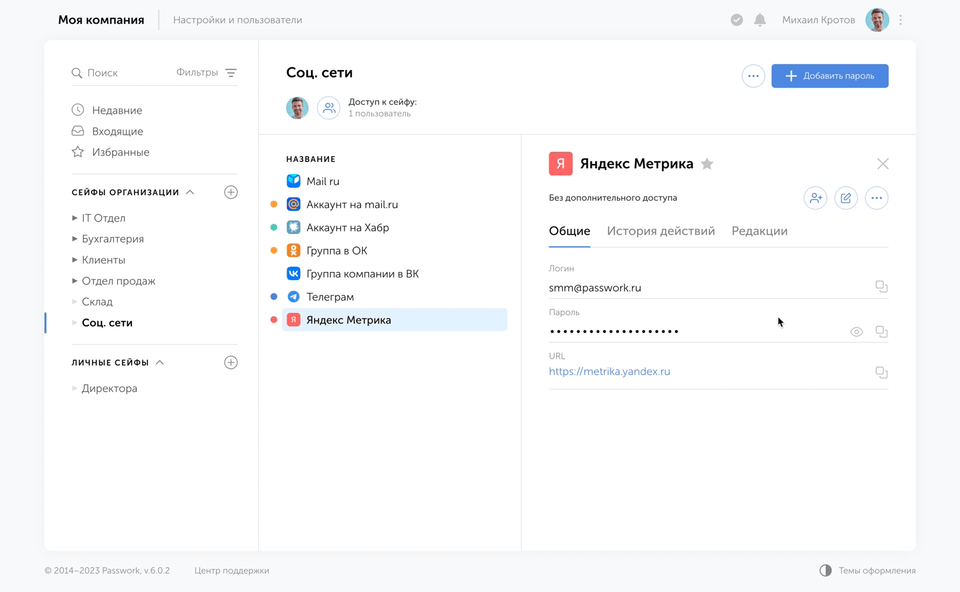Collapse the Сейфы организации section
The width and height of the screenshot is (960, 592).
click(x=190, y=192)
